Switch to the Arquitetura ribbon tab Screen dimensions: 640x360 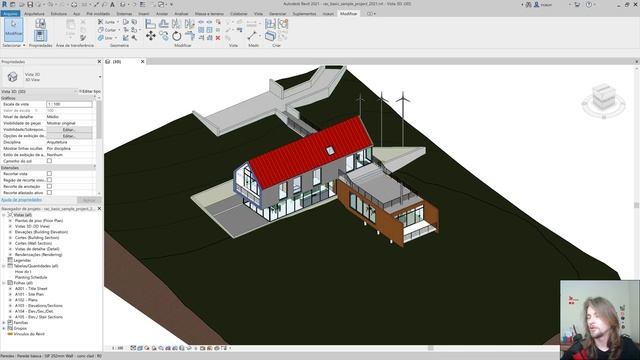pyautogui.click(x=34, y=13)
